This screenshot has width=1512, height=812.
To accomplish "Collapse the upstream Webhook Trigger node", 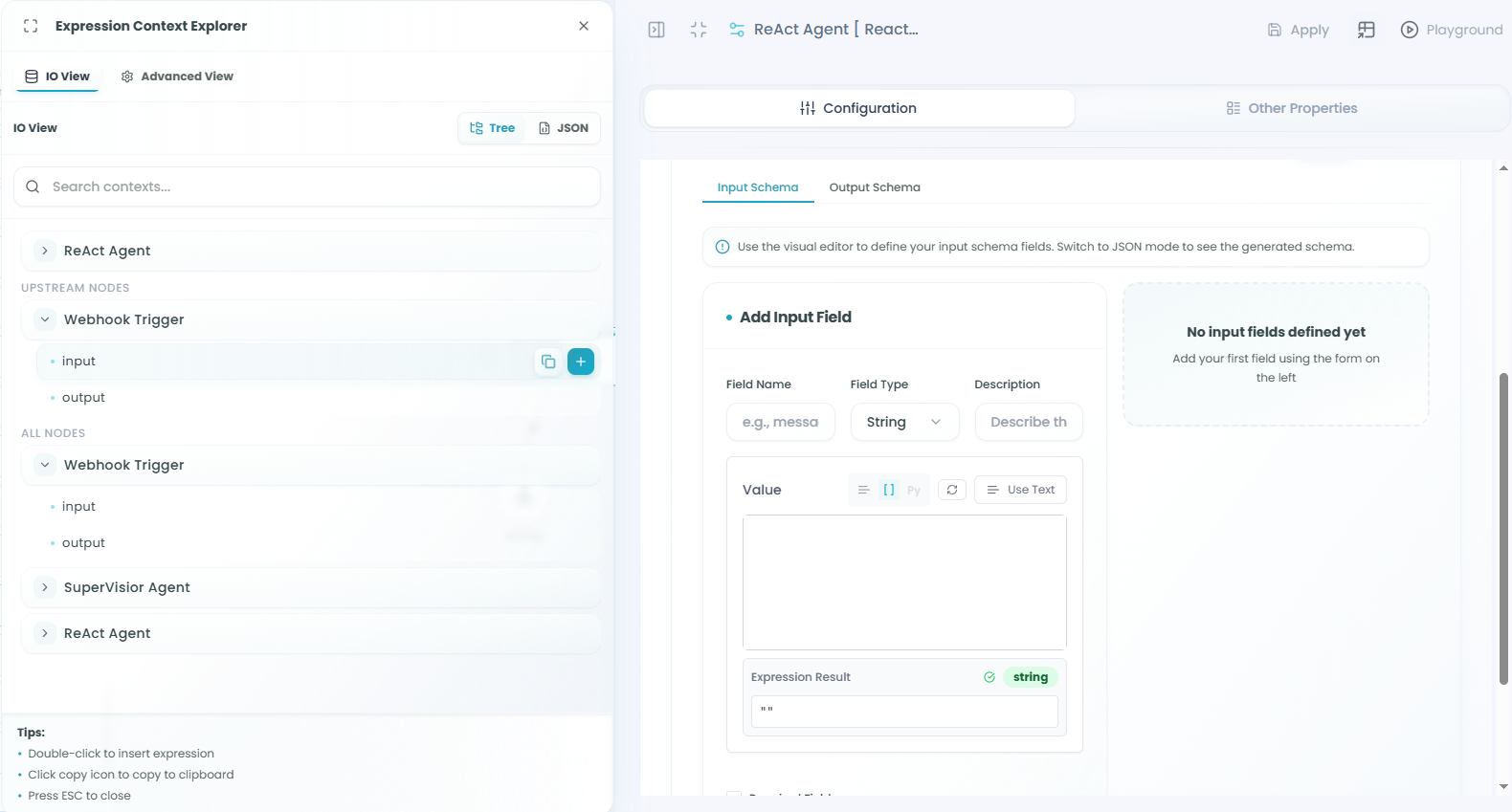I will click(x=45, y=319).
